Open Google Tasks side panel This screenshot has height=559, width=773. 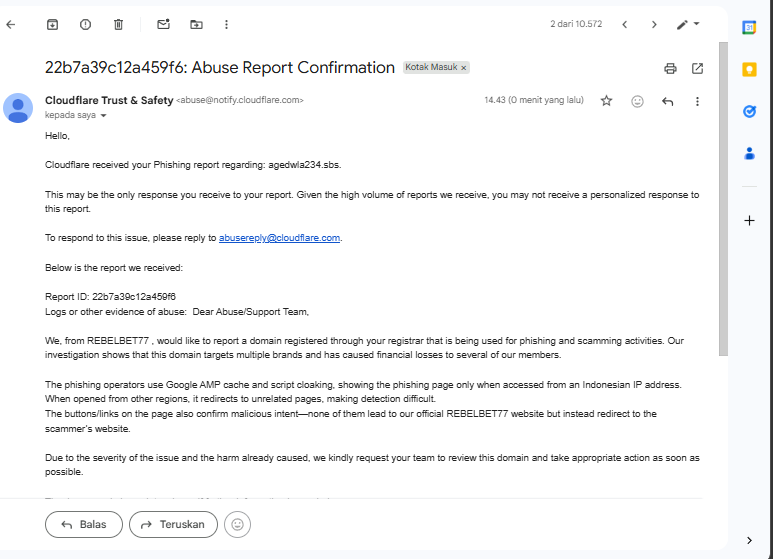click(749, 111)
